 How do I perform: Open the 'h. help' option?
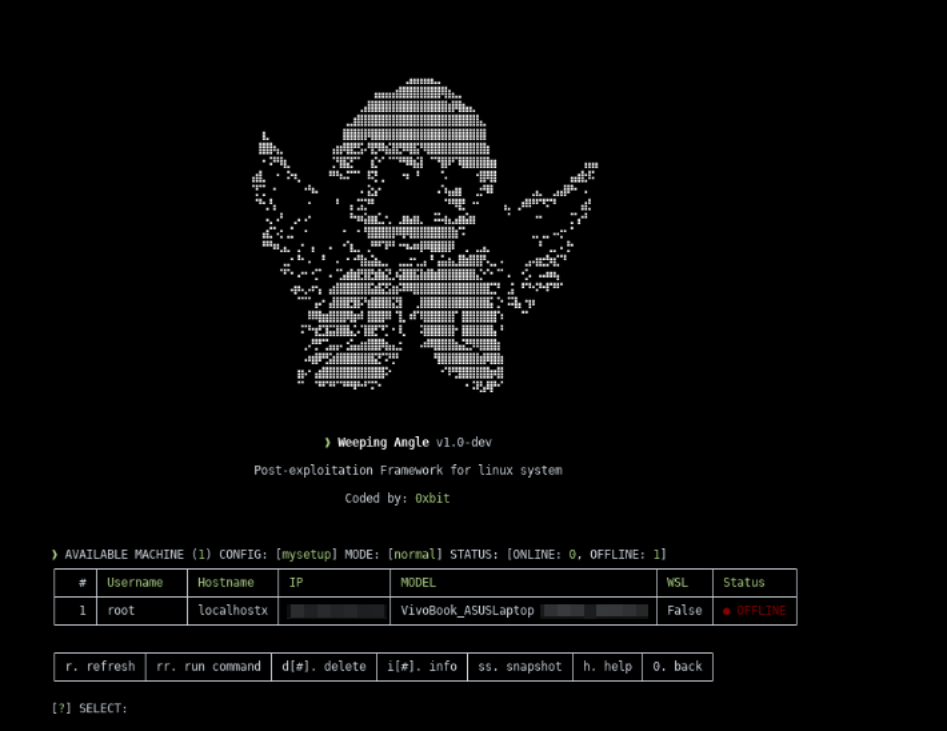(607, 666)
